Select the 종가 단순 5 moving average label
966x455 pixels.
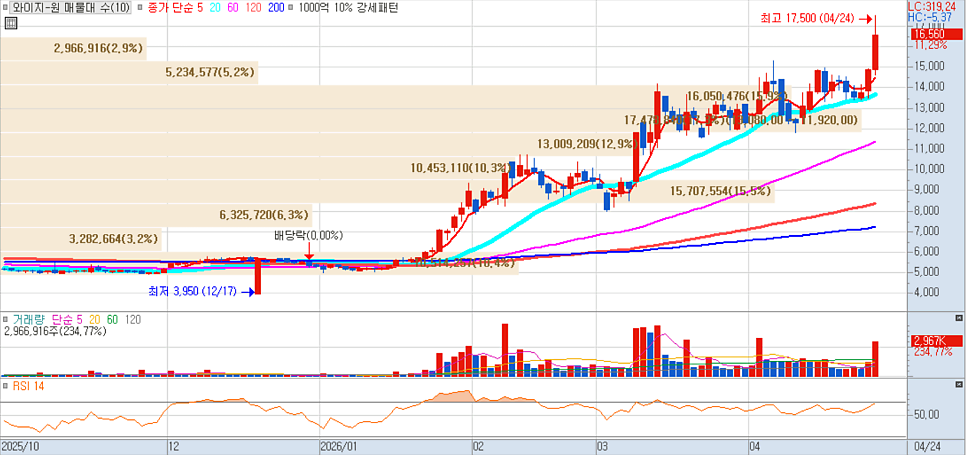click(x=175, y=9)
